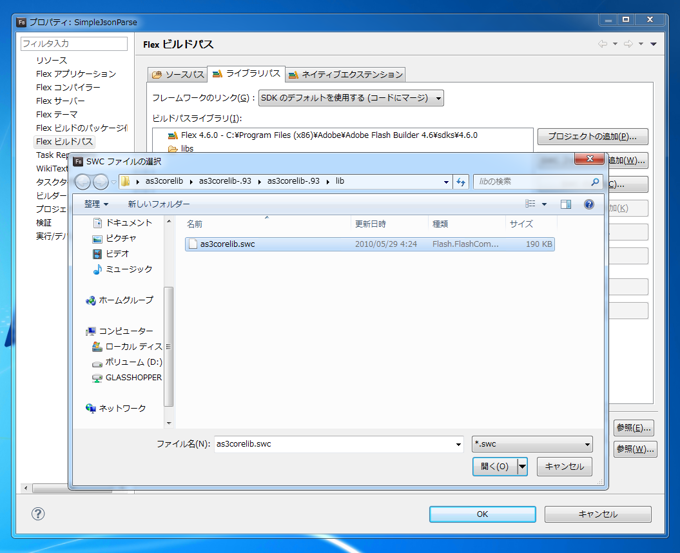680x553 pixels.
Task: Select Network (ネットワーク) in the navigation pane
Action: 116,408
